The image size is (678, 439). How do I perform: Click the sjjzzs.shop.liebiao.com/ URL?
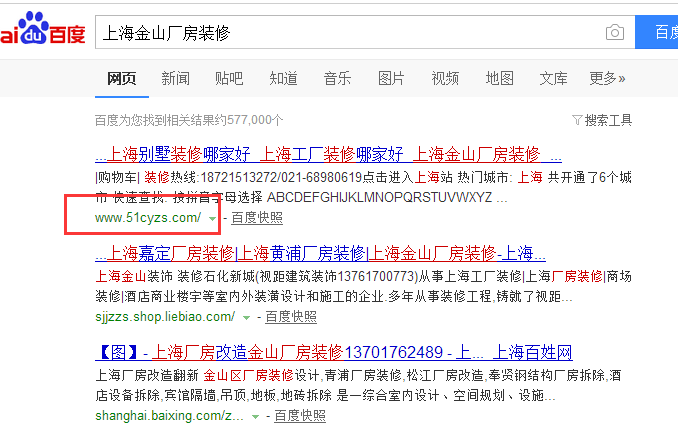165,317
